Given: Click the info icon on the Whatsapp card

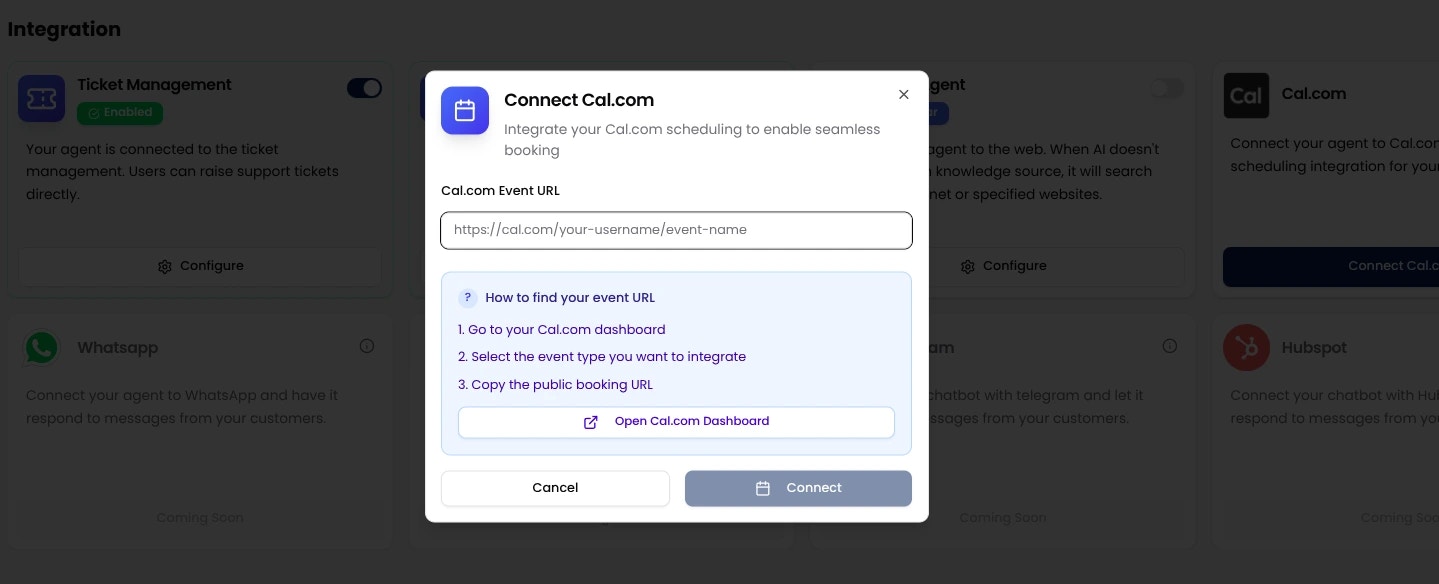Looking at the screenshot, I should (x=367, y=345).
